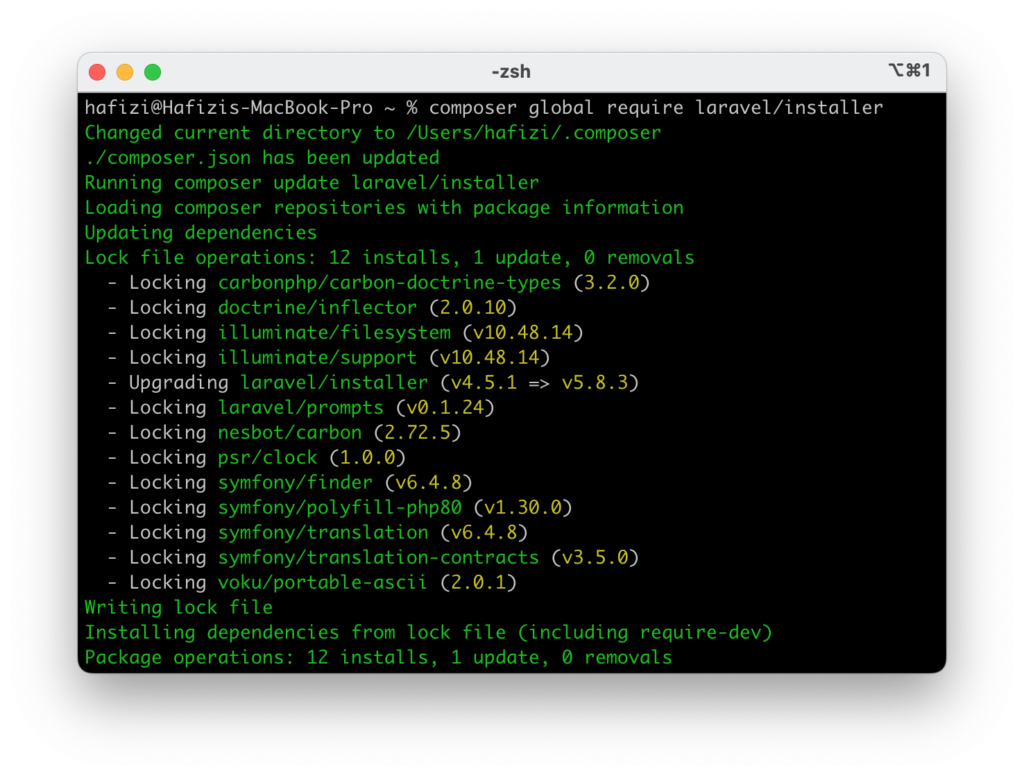
Task: Click version 3.2.0 of carbon-doctrine-types
Action: [612, 283]
